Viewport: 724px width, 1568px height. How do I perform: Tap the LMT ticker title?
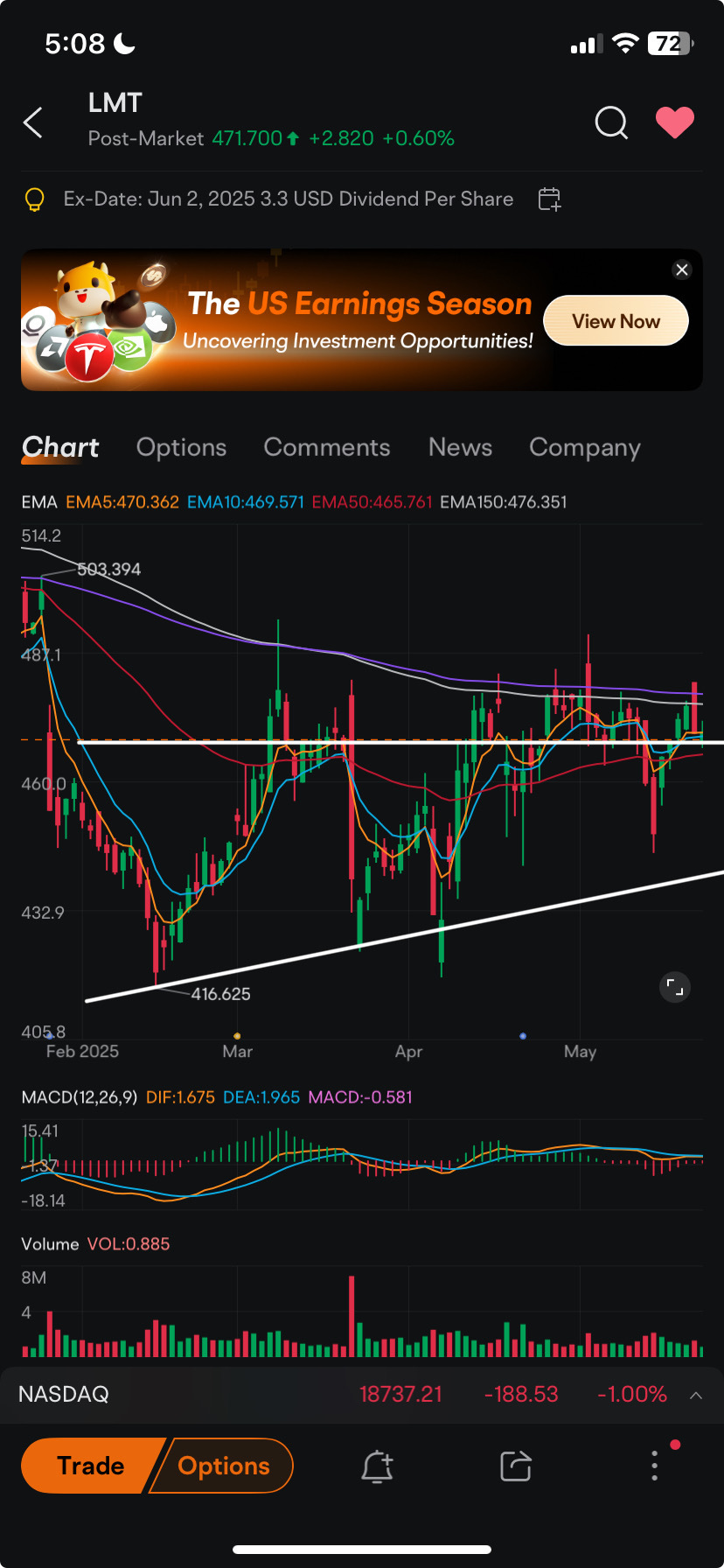coord(115,103)
